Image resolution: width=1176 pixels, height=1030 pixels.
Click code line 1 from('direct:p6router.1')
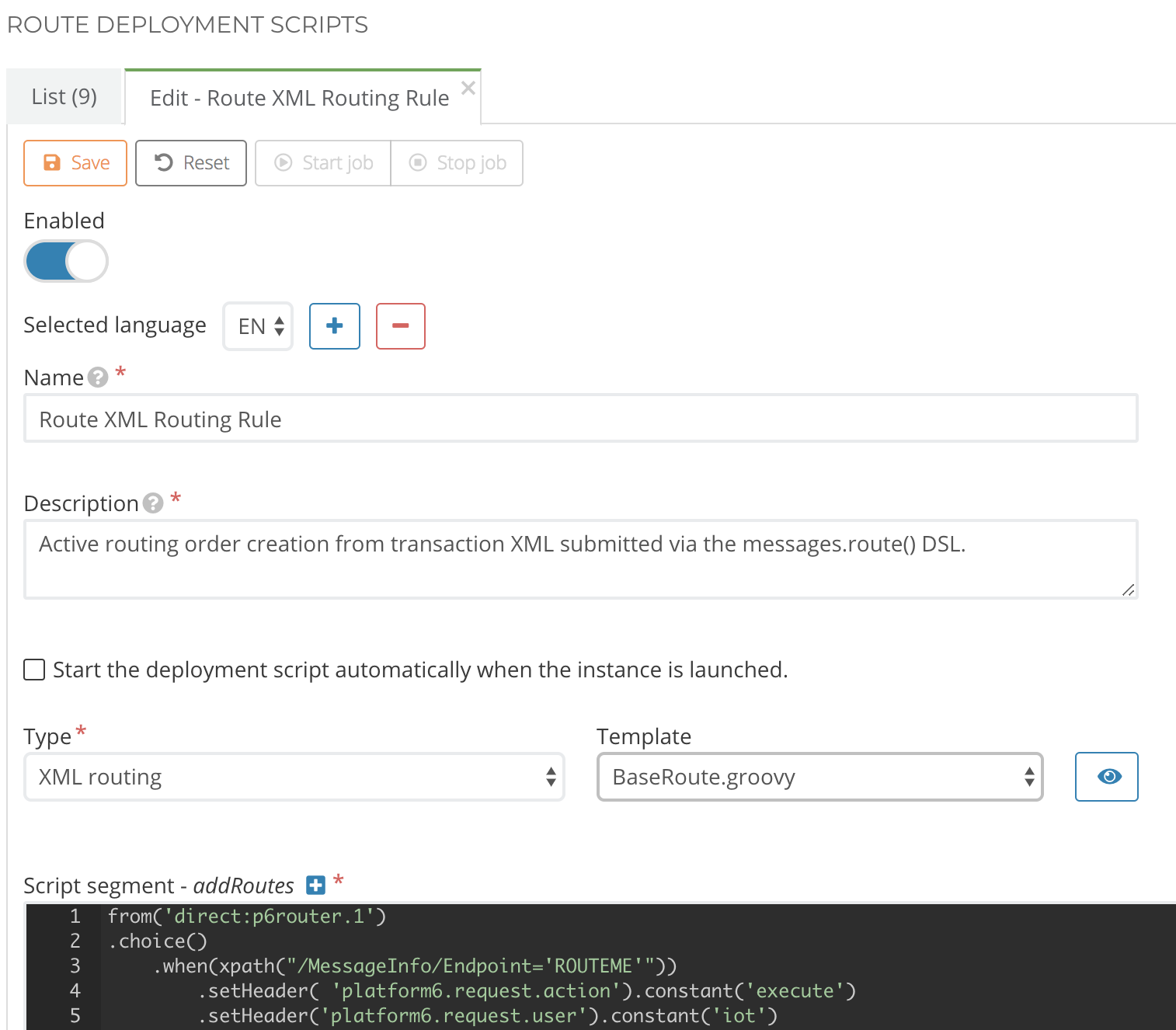pos(247,917)
